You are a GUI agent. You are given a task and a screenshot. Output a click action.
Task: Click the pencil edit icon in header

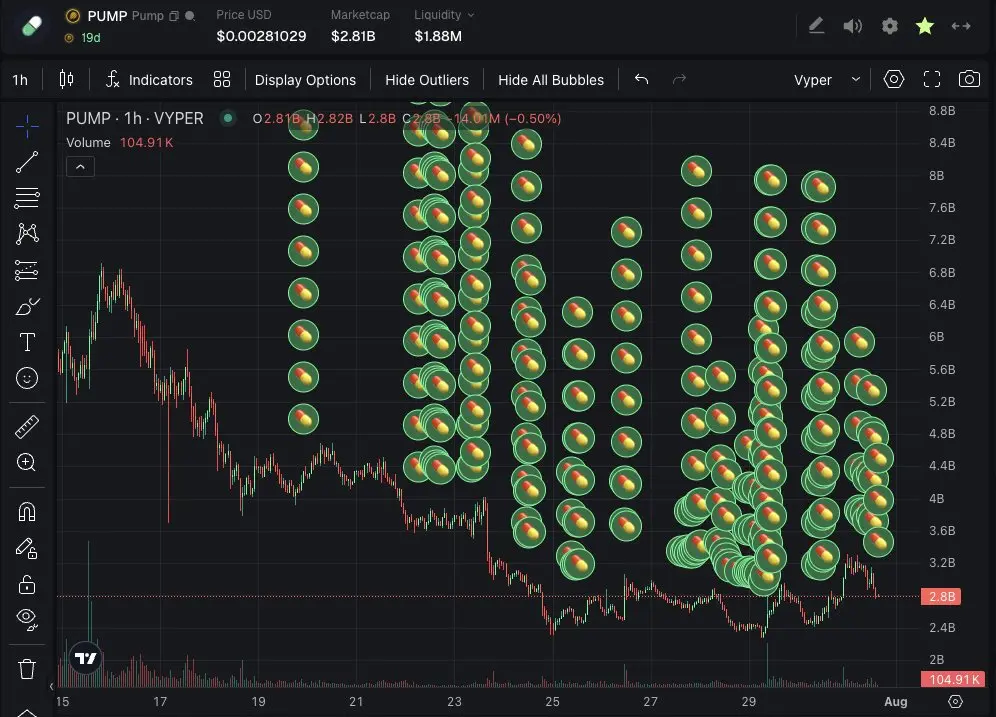pos(816,26)
